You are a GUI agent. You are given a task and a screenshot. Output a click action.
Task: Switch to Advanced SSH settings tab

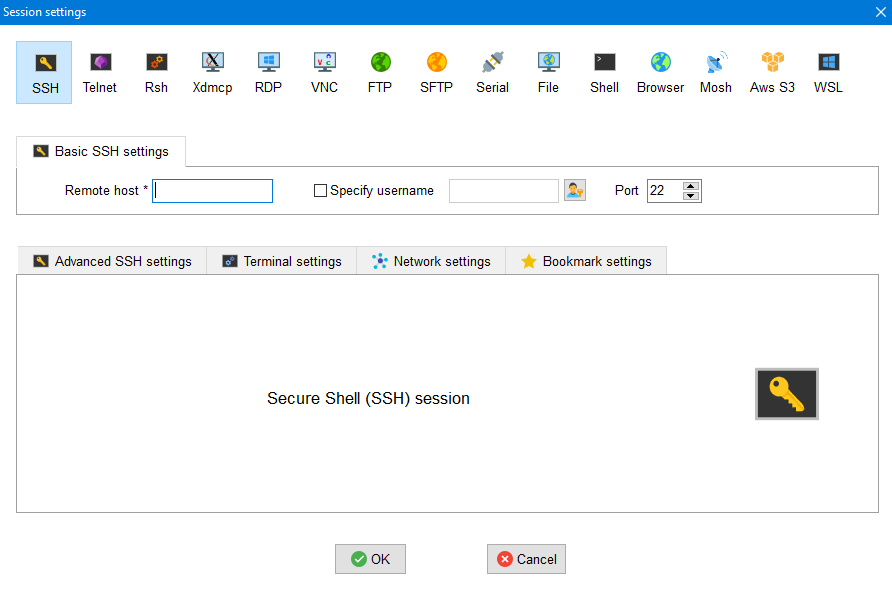pyautogui.click(x=112, y=261)
